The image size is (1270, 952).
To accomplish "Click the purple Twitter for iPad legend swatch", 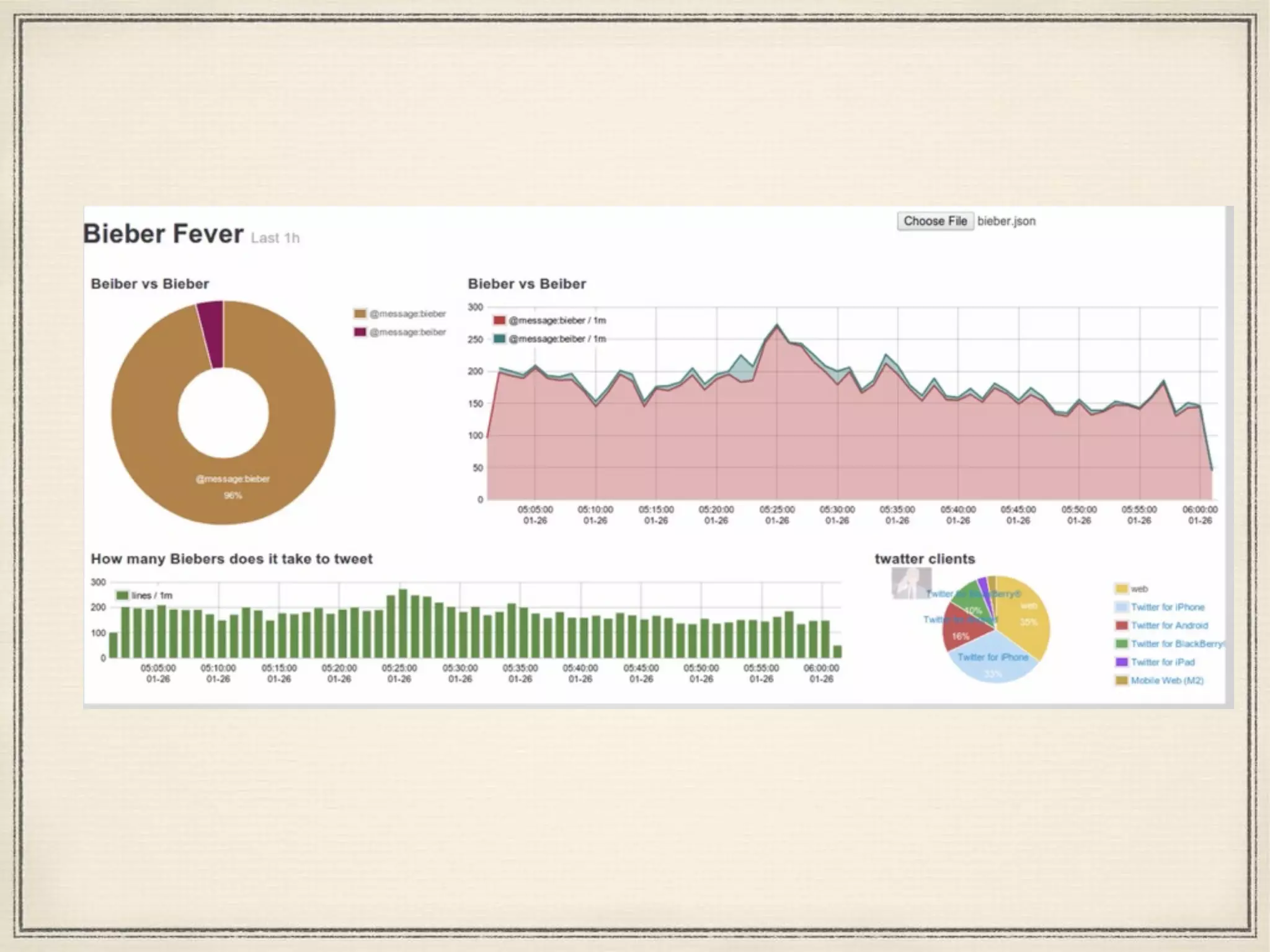I will coord(1121,662).
